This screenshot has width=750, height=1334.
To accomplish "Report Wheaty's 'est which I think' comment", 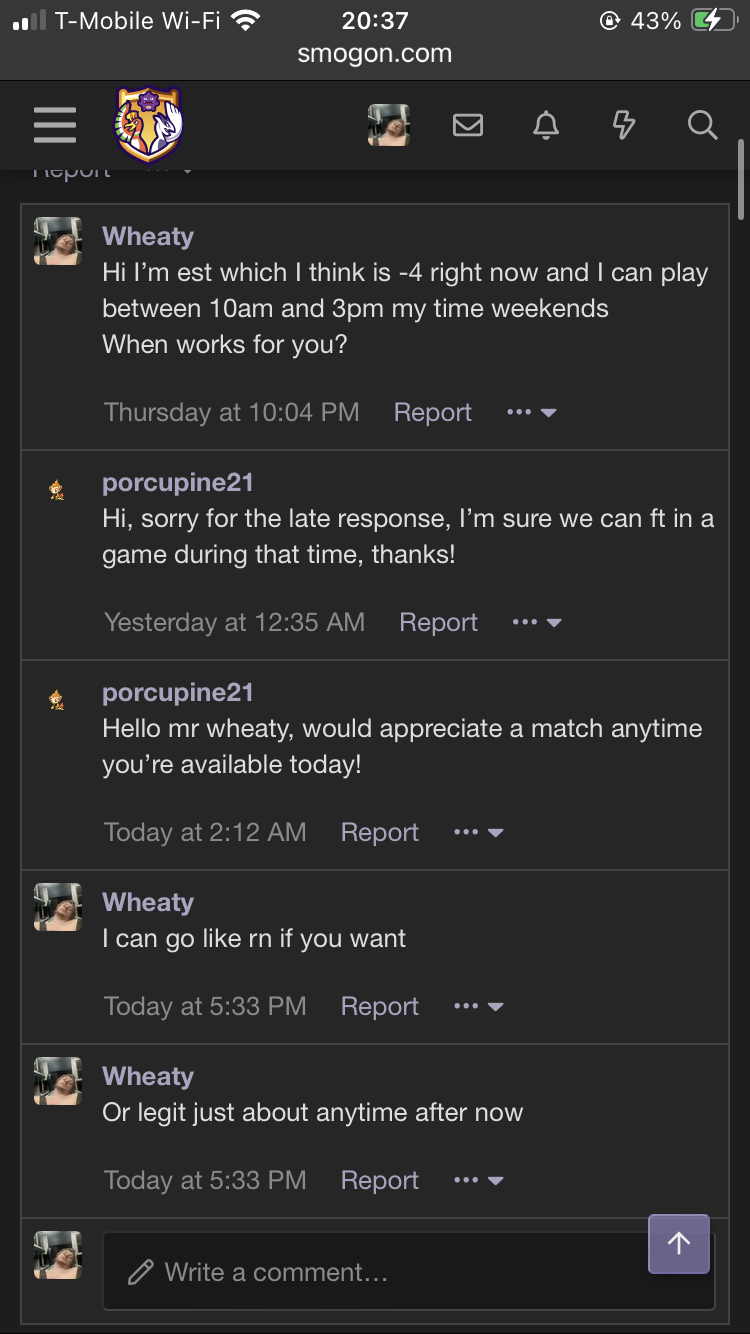I will pyautogui.click(x=432, y=412).
